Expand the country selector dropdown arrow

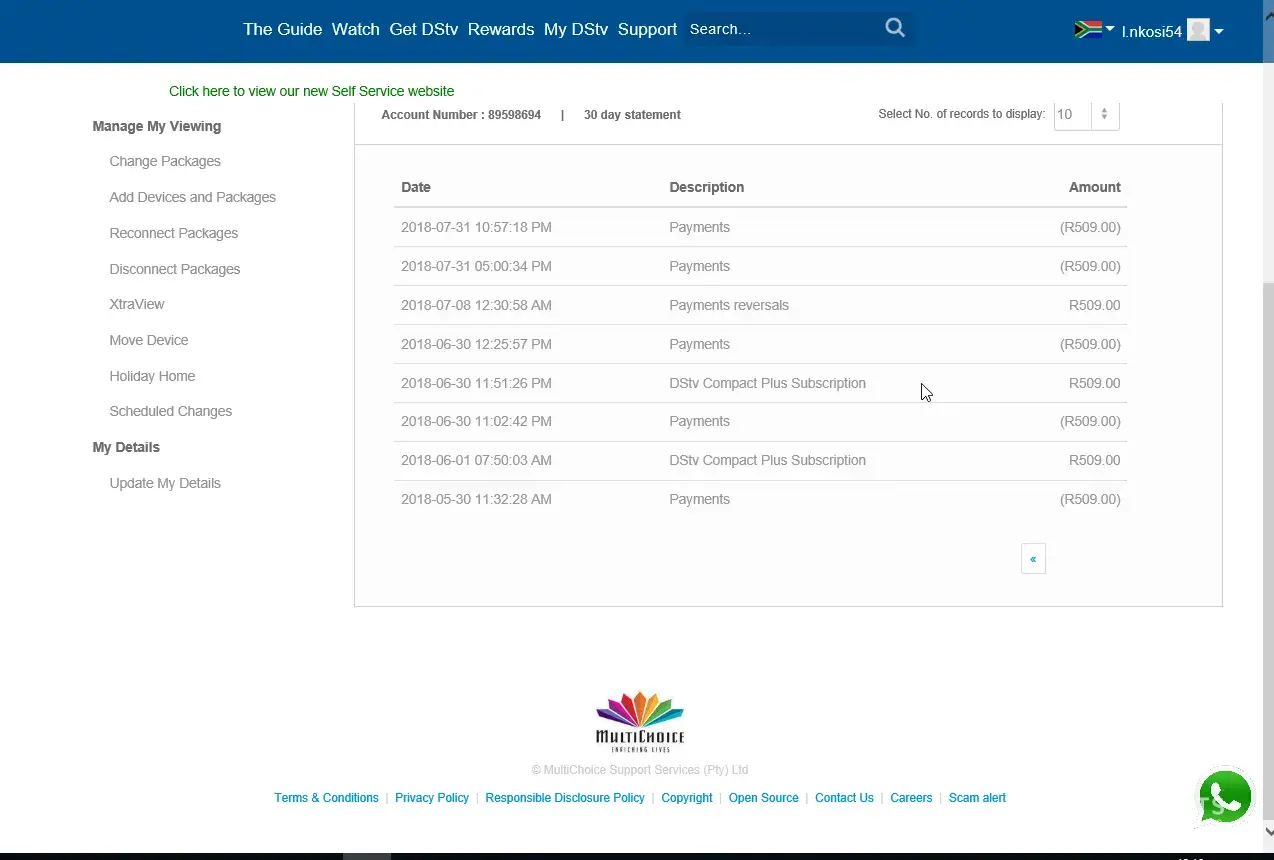1110,30
